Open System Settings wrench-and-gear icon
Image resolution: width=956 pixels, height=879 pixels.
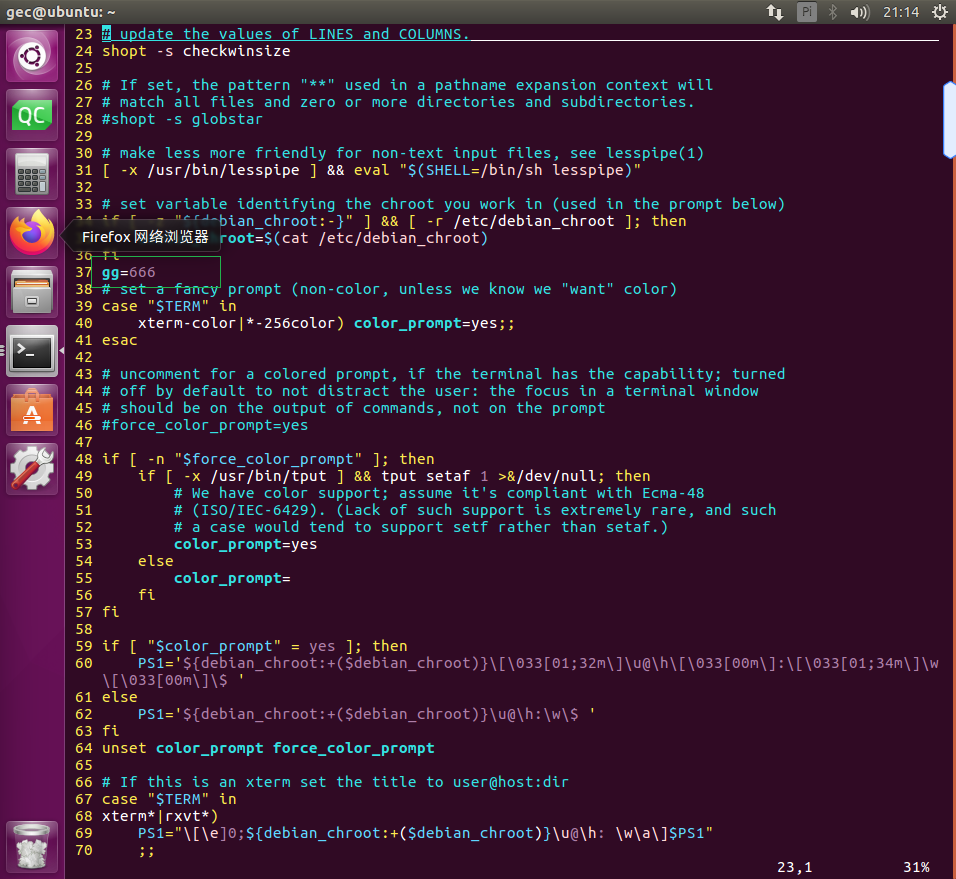click(x=32, y=469)
